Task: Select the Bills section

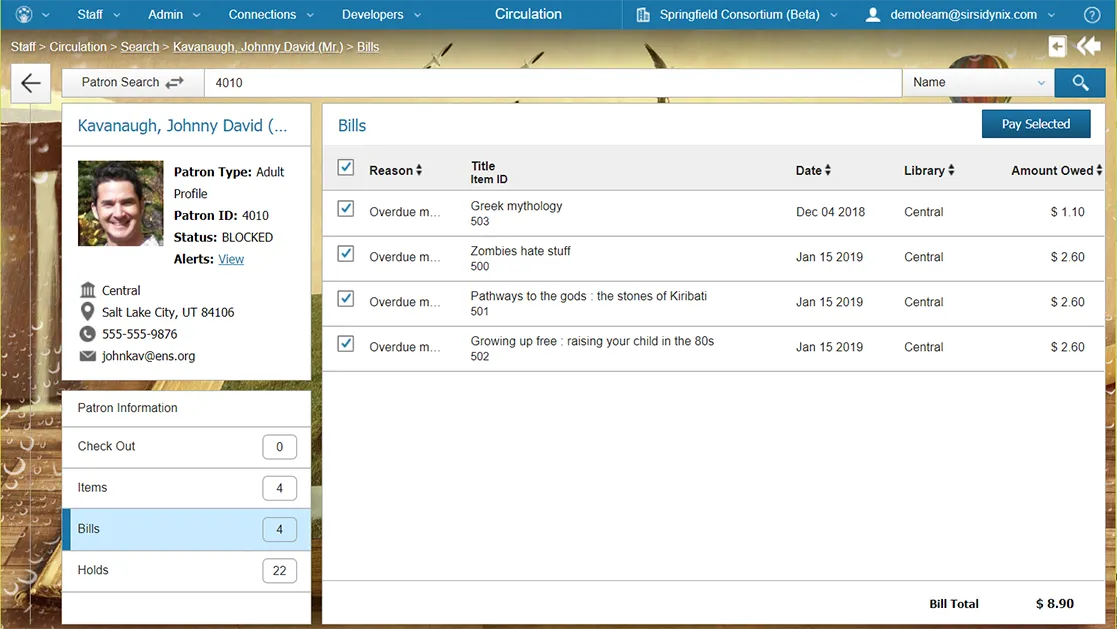Action: point(186,529)
